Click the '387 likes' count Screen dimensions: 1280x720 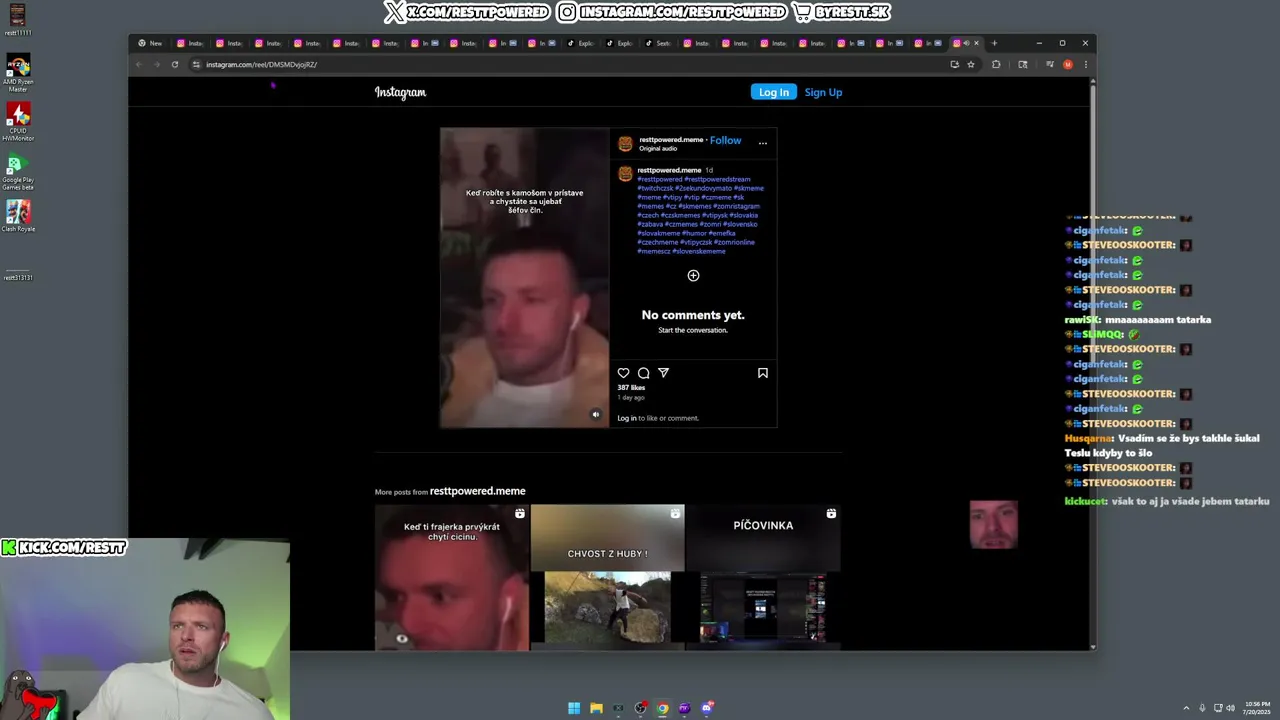(x=631, y=387)
